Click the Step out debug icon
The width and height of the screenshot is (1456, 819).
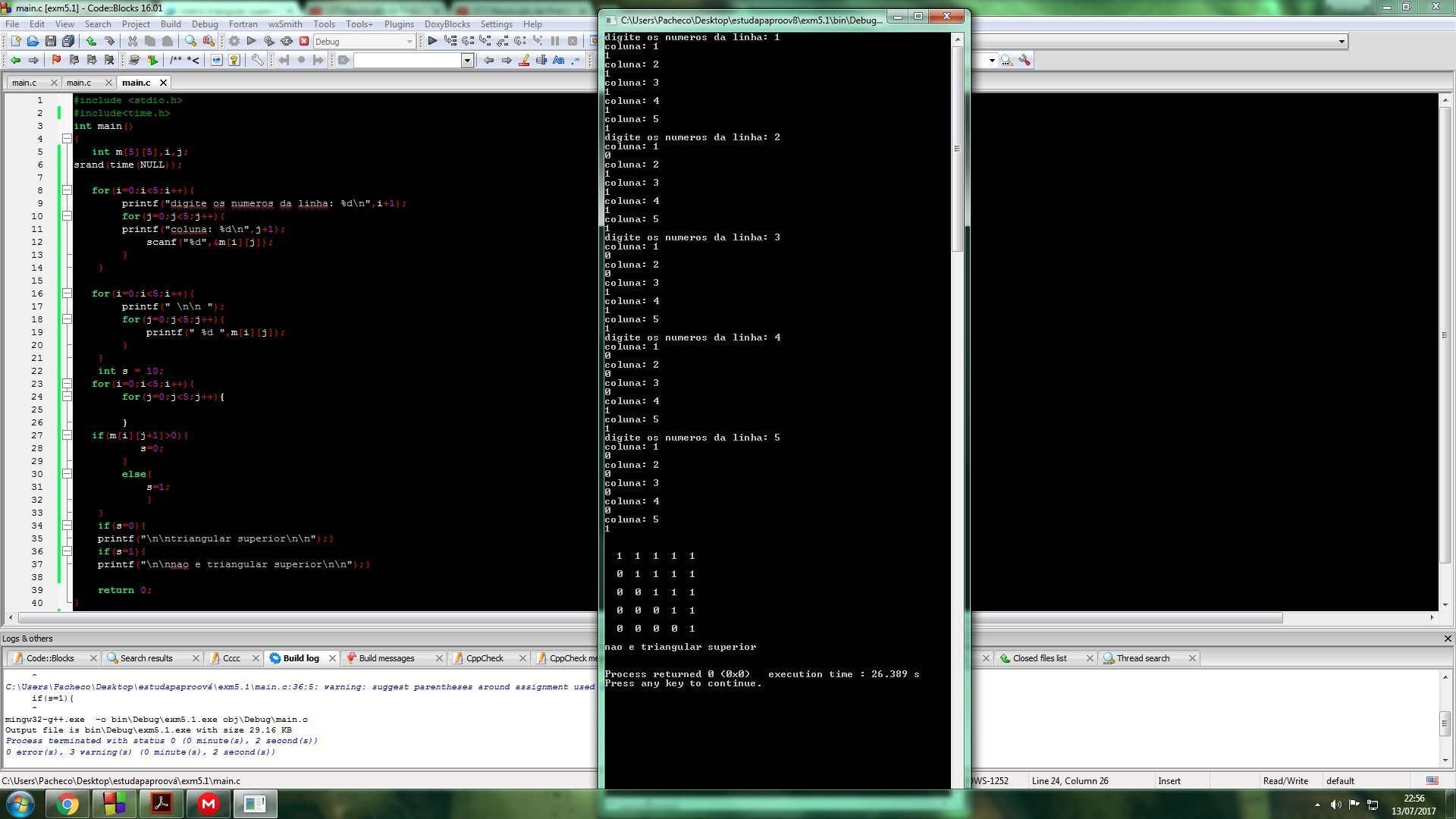point(503,41)
